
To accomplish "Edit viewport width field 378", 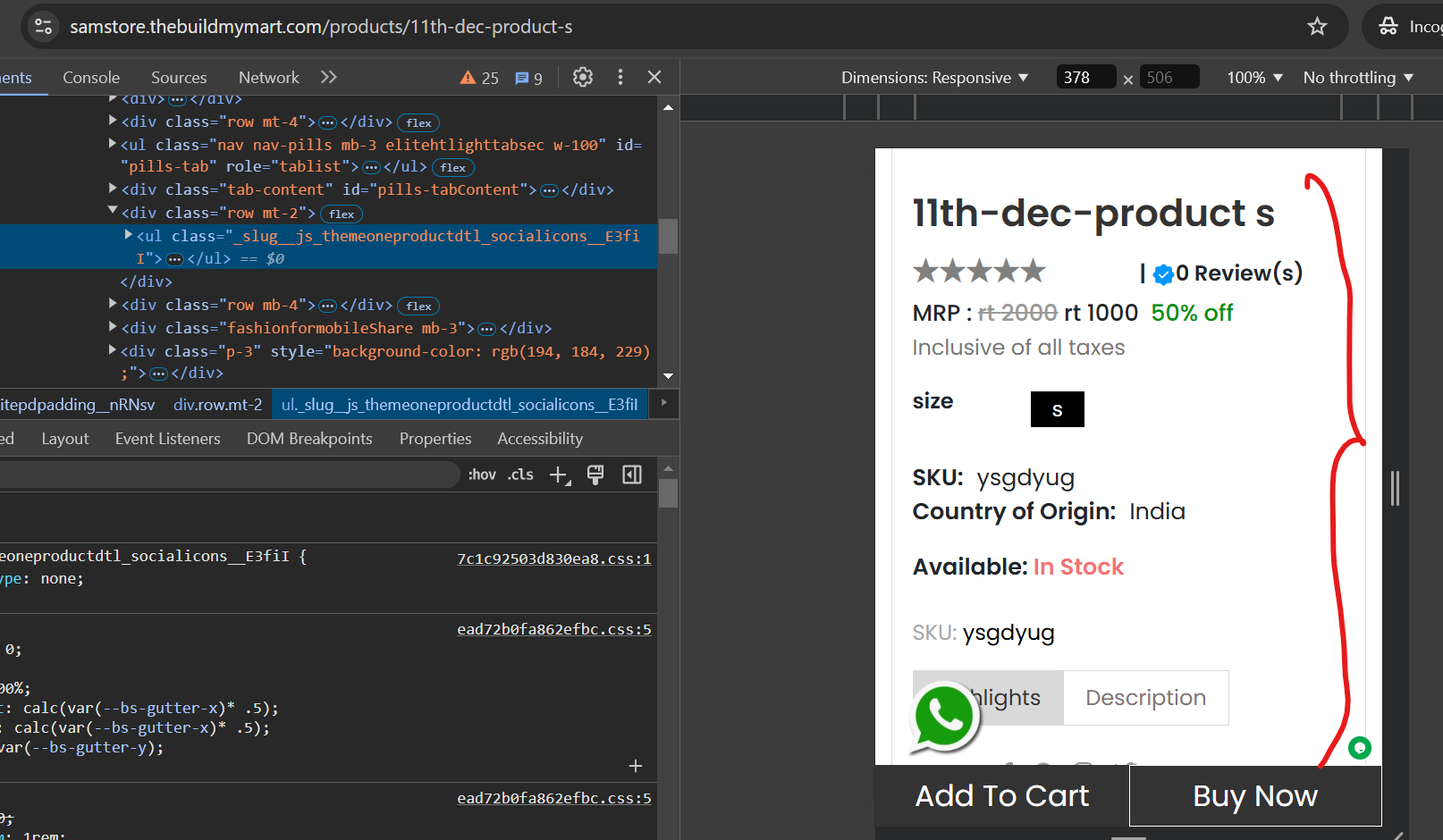I will point(1086,78).
